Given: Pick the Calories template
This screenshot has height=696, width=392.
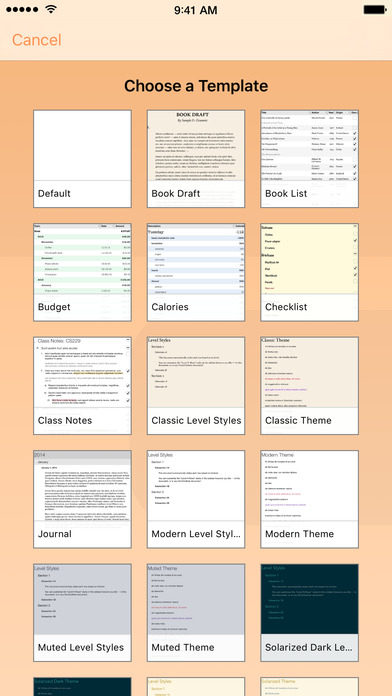Looking at the screenshot, I should pos(196,272).
